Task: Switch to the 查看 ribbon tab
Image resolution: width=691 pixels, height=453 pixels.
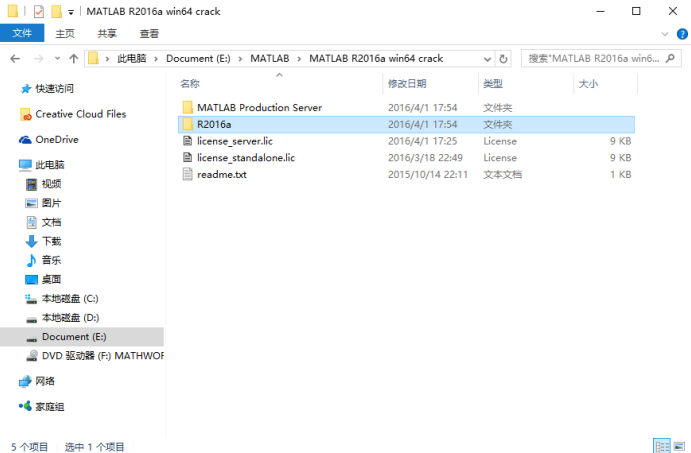Action: point(149,33)
